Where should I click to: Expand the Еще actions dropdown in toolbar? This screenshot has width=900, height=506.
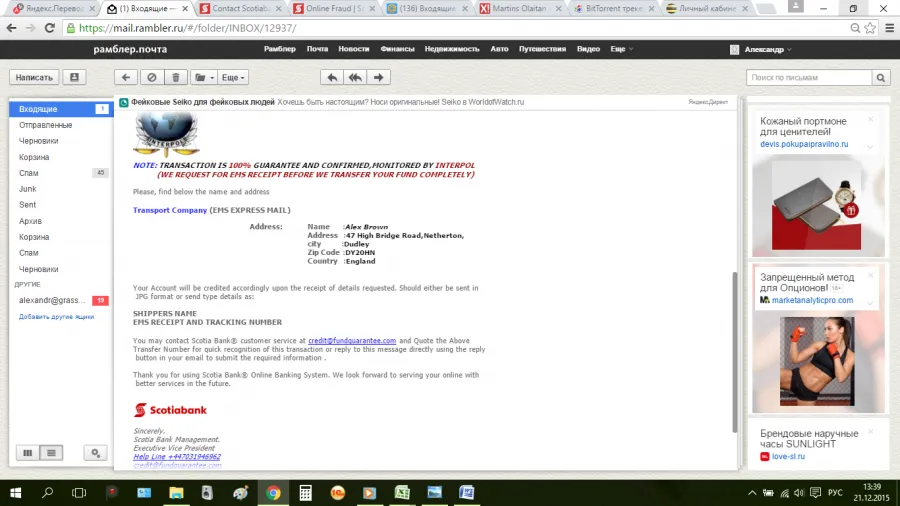tap(232, 77)
